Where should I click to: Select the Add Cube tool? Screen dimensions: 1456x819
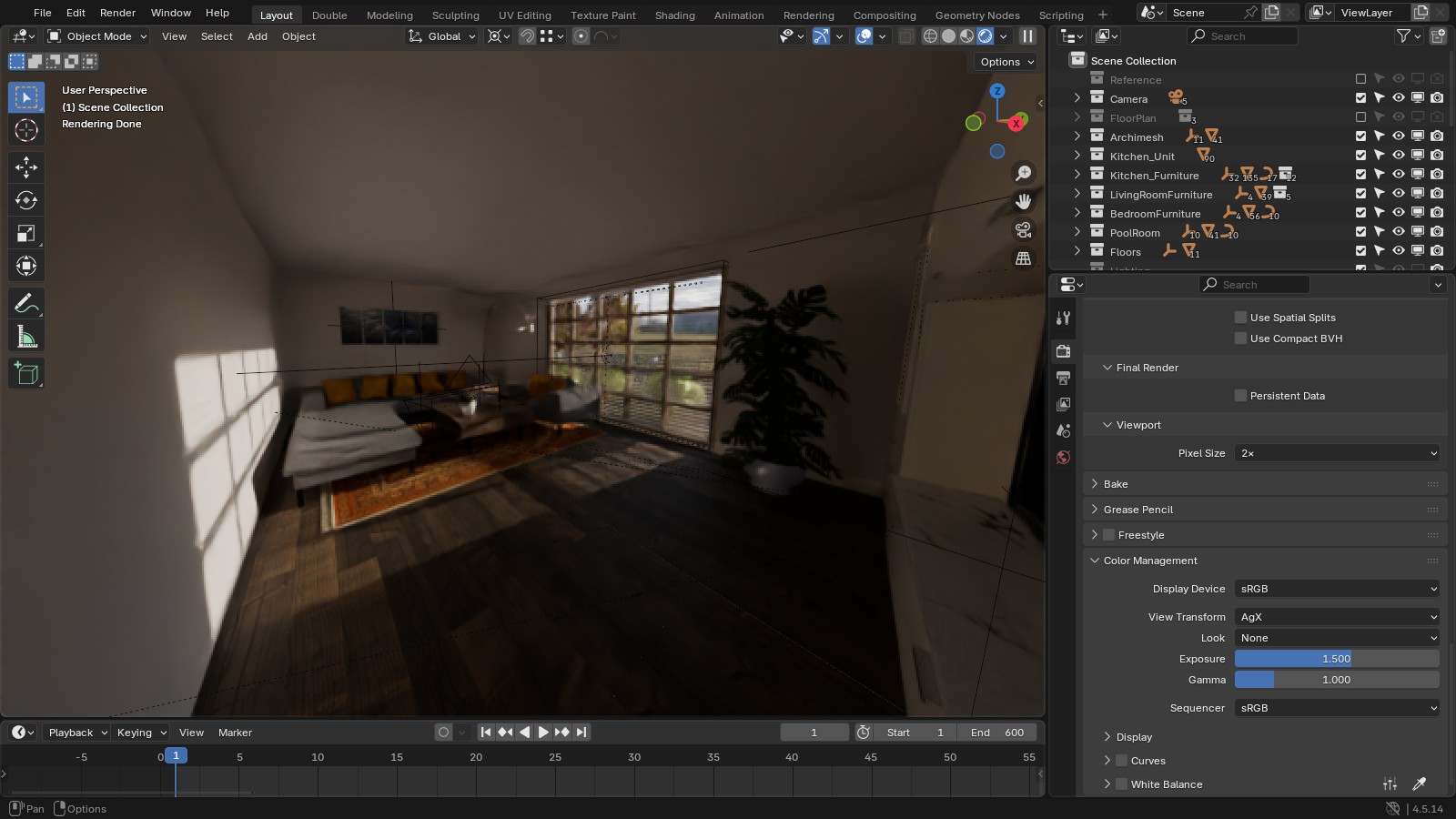26,373
